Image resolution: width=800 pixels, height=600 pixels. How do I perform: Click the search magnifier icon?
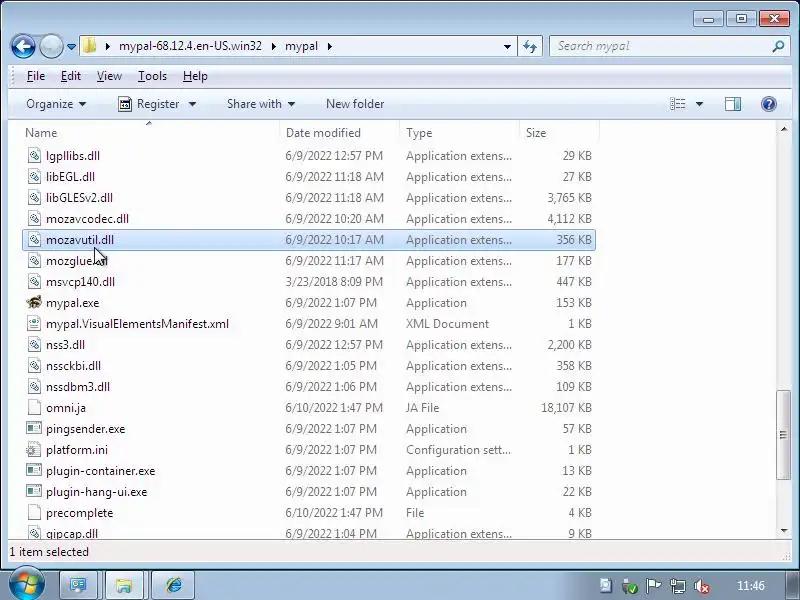(x=778, y=46)
